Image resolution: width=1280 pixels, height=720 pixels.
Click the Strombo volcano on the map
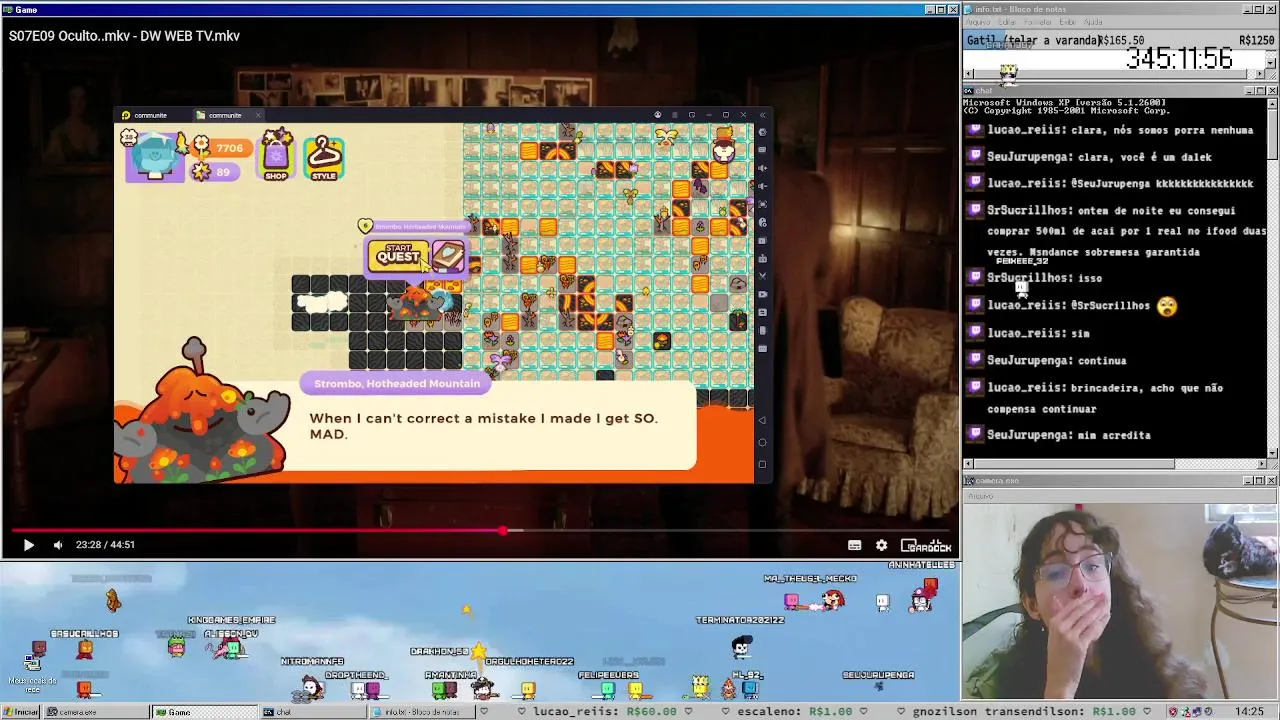click(x=418, y=303)
